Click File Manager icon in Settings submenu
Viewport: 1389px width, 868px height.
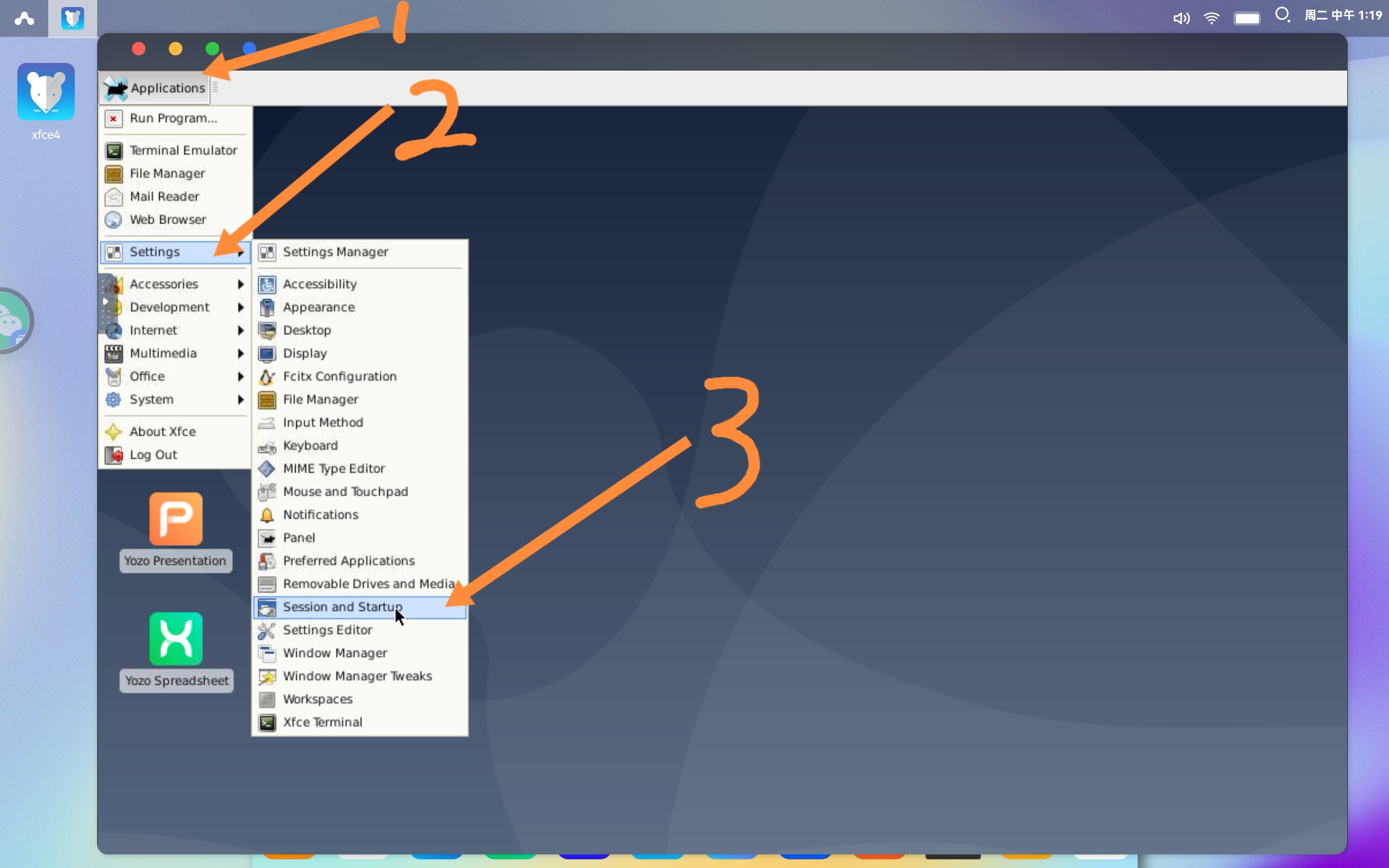[267, 400]
